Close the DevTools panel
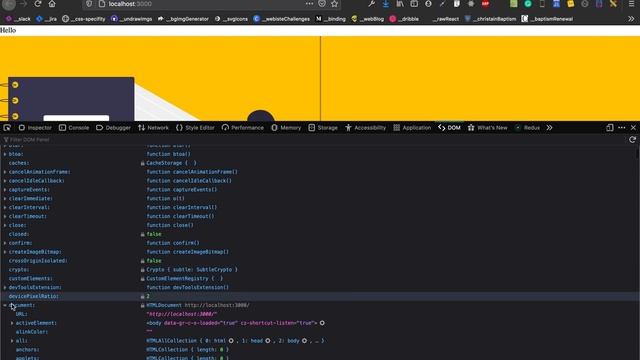The width and height of the screenshot is (640, 360). [x=633, y=128]
